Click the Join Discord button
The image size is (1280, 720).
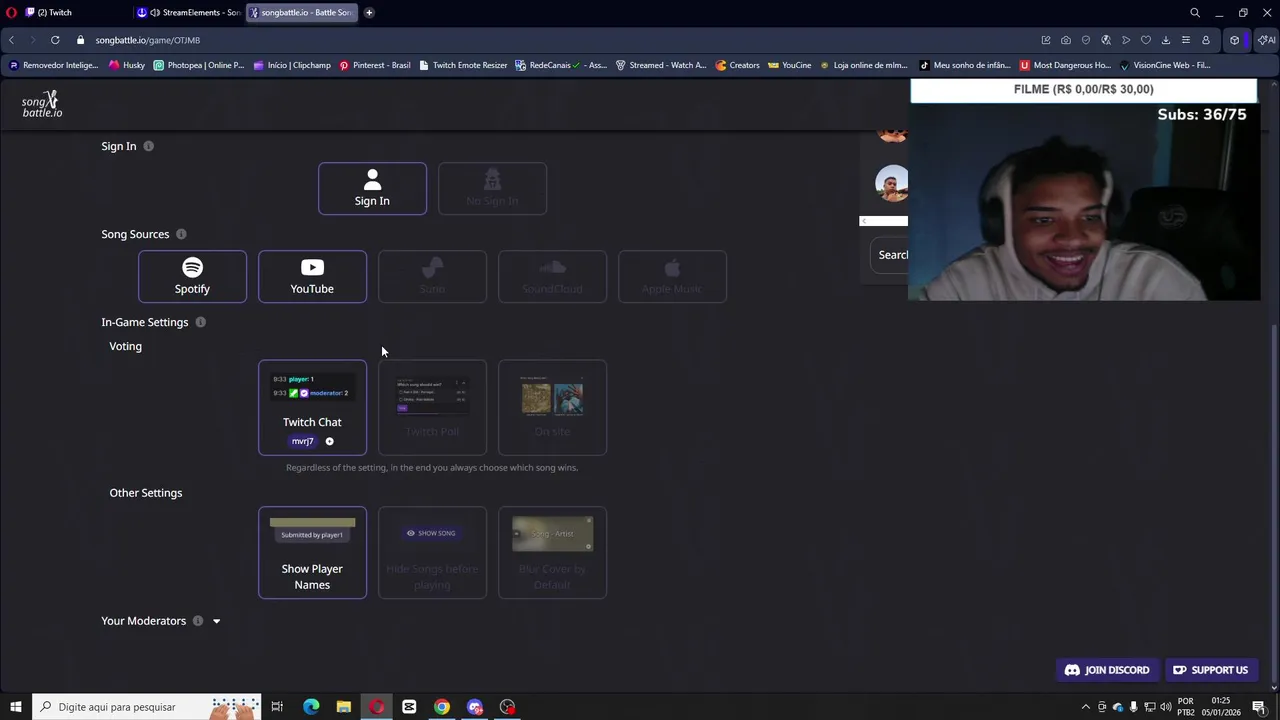point(1107,670)
